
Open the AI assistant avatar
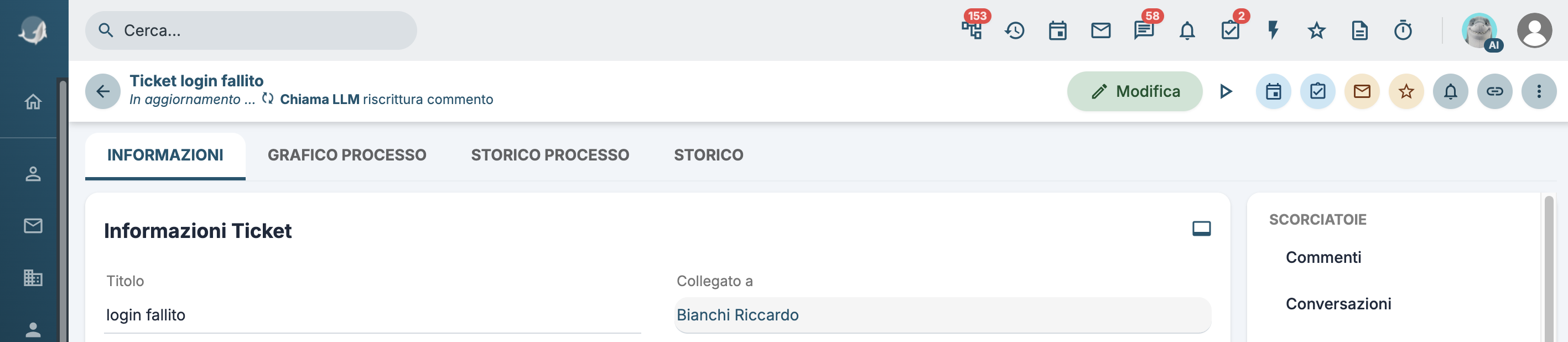point(1479,30)
